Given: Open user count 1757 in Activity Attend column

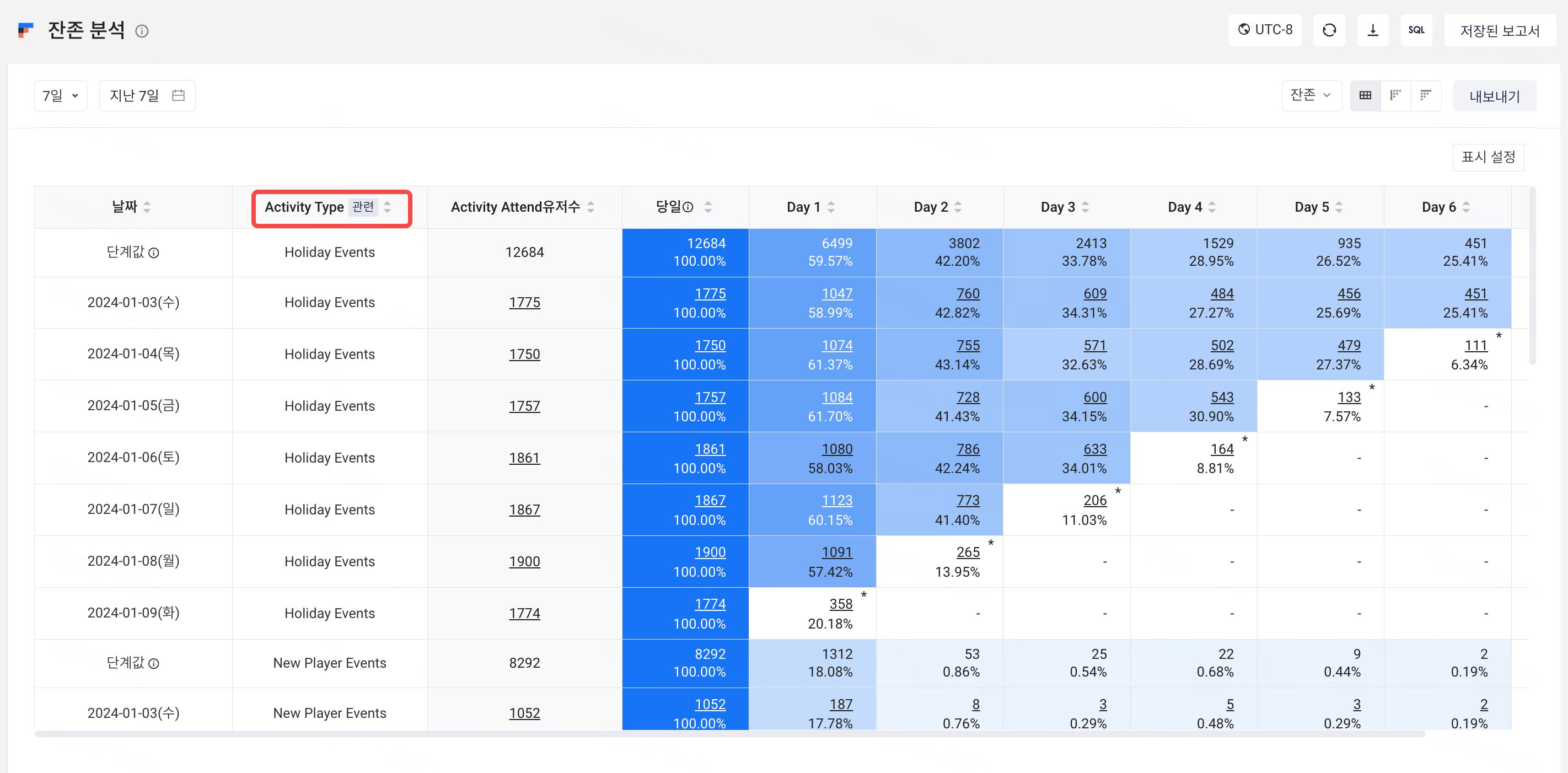Looking at the screenshot, I should tap(524, 406).
